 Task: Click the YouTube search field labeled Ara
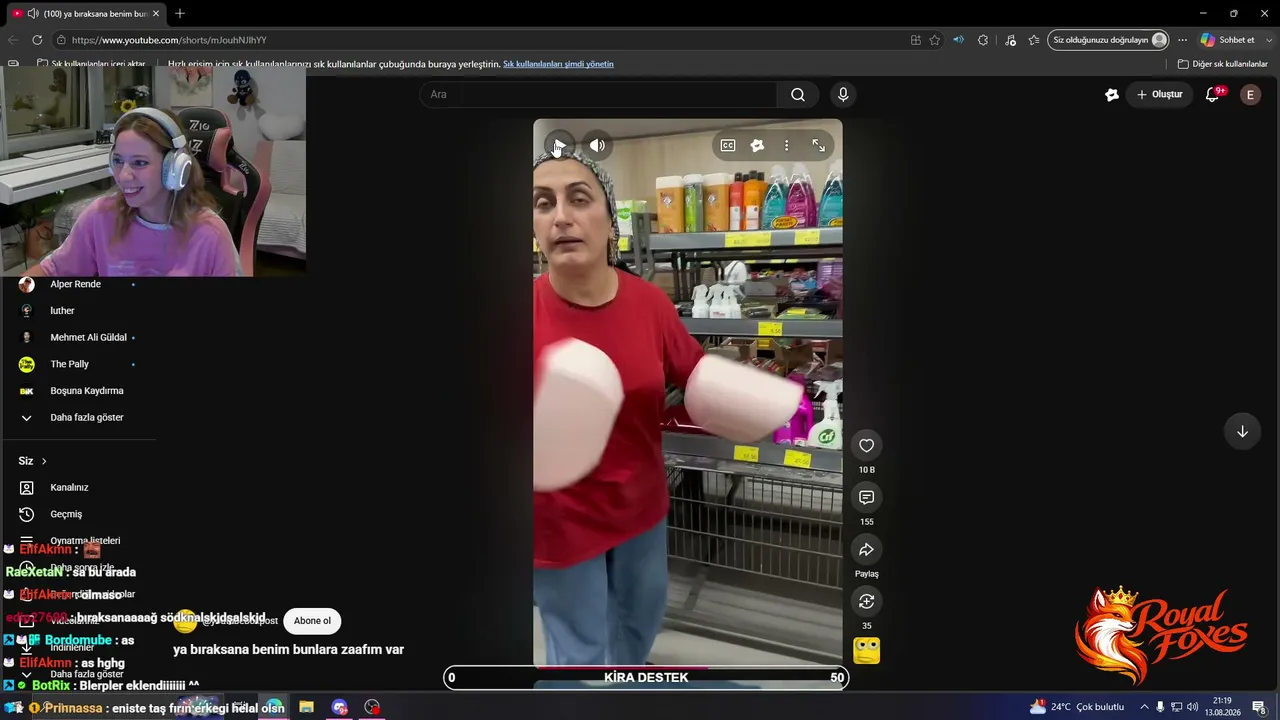tap(598, 95)
